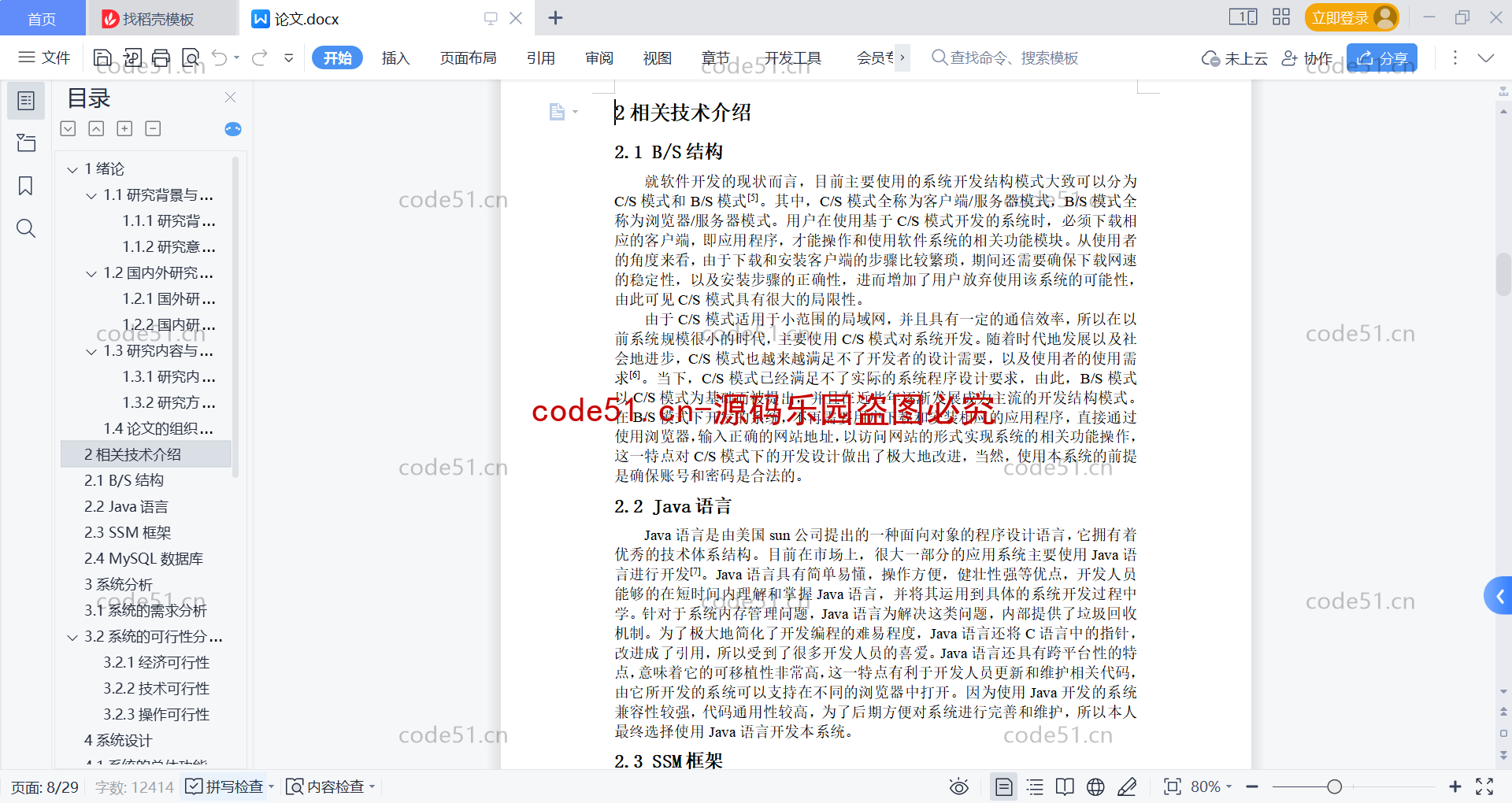This screenshot has width=1512, height=803.
Task: Collapse the ribbon with the chevron
Action: (x=1486, y=57)
